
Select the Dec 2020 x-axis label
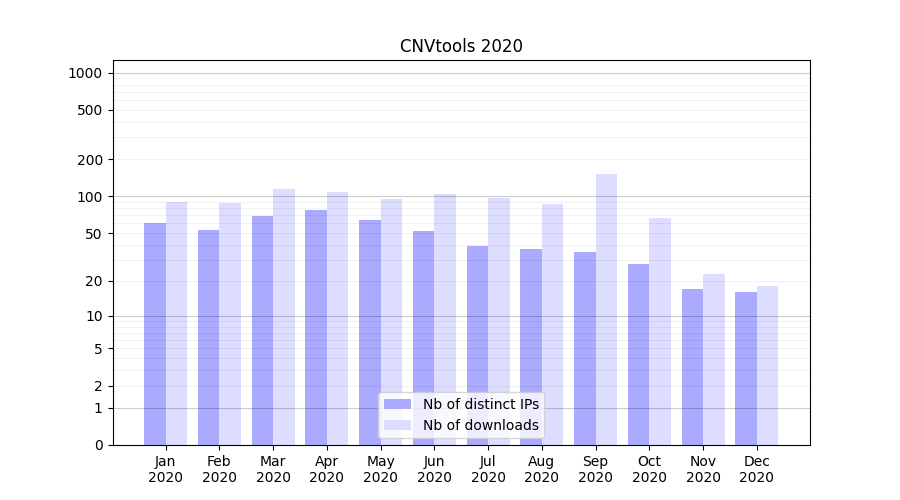(x=757, y=469)
